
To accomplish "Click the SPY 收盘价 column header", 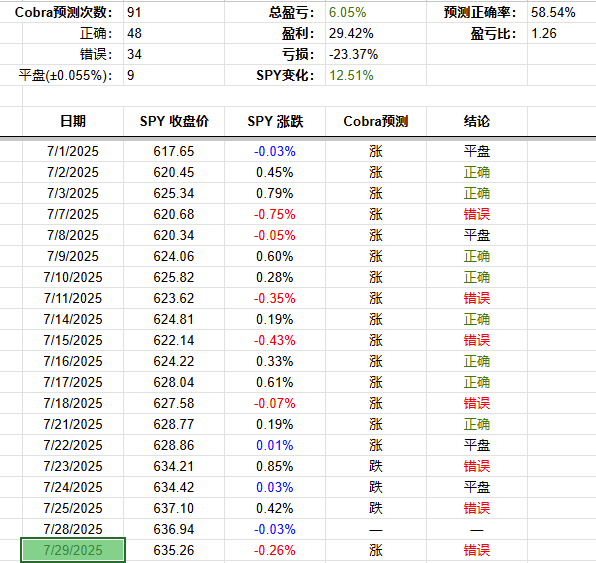I will click(x=174, y=121).
